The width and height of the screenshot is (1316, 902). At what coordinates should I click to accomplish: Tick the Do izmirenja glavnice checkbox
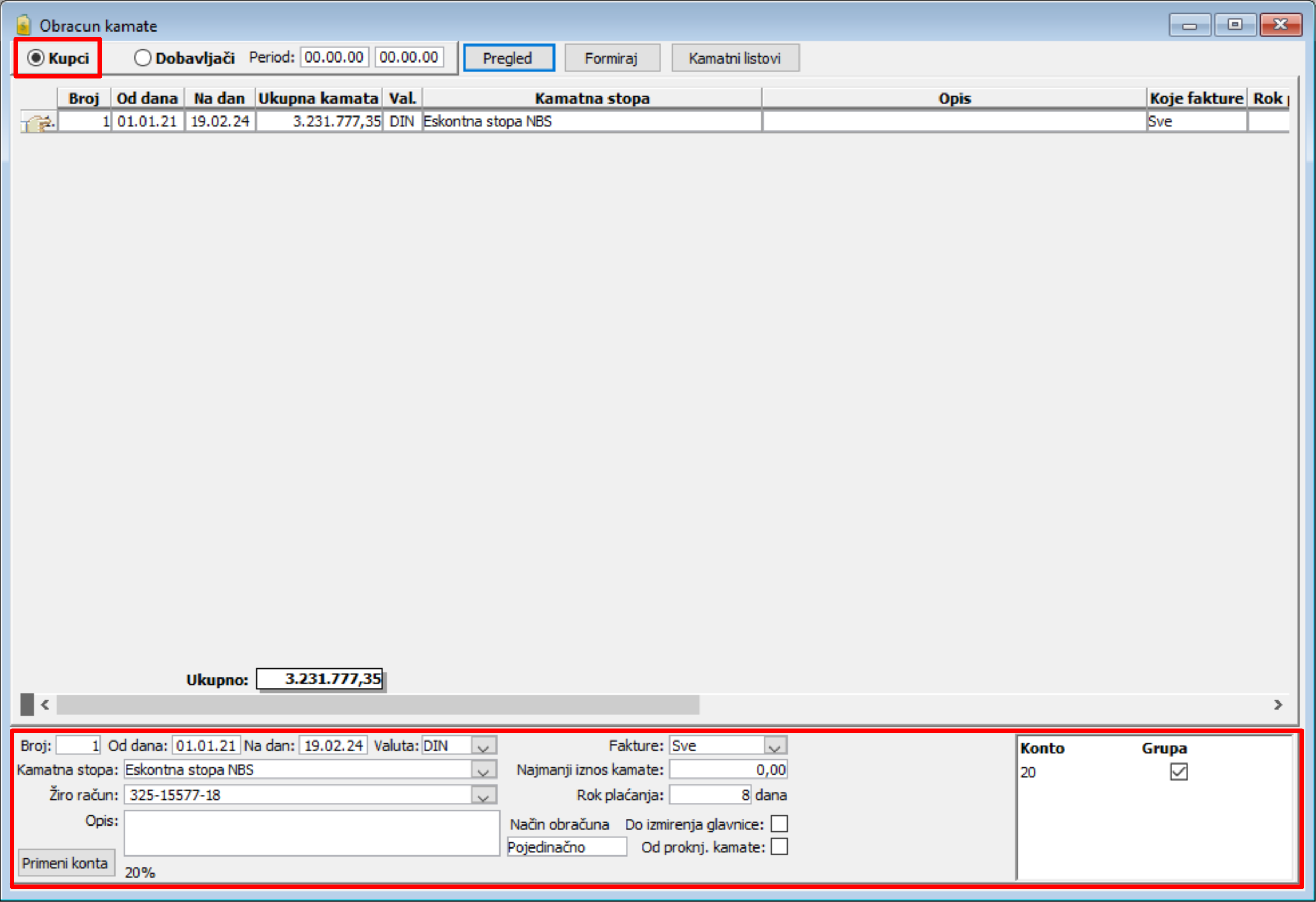click(x=779, y=824)
